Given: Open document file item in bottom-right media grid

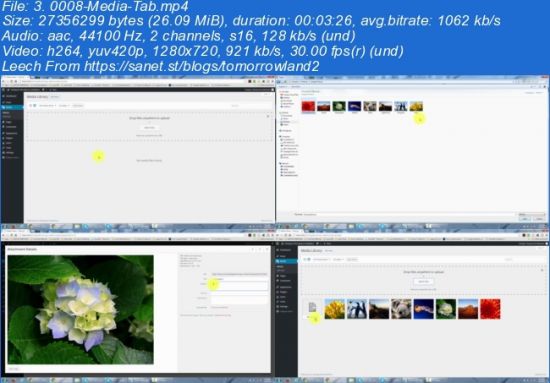Looking at the screenshot, I should (312, 309).
